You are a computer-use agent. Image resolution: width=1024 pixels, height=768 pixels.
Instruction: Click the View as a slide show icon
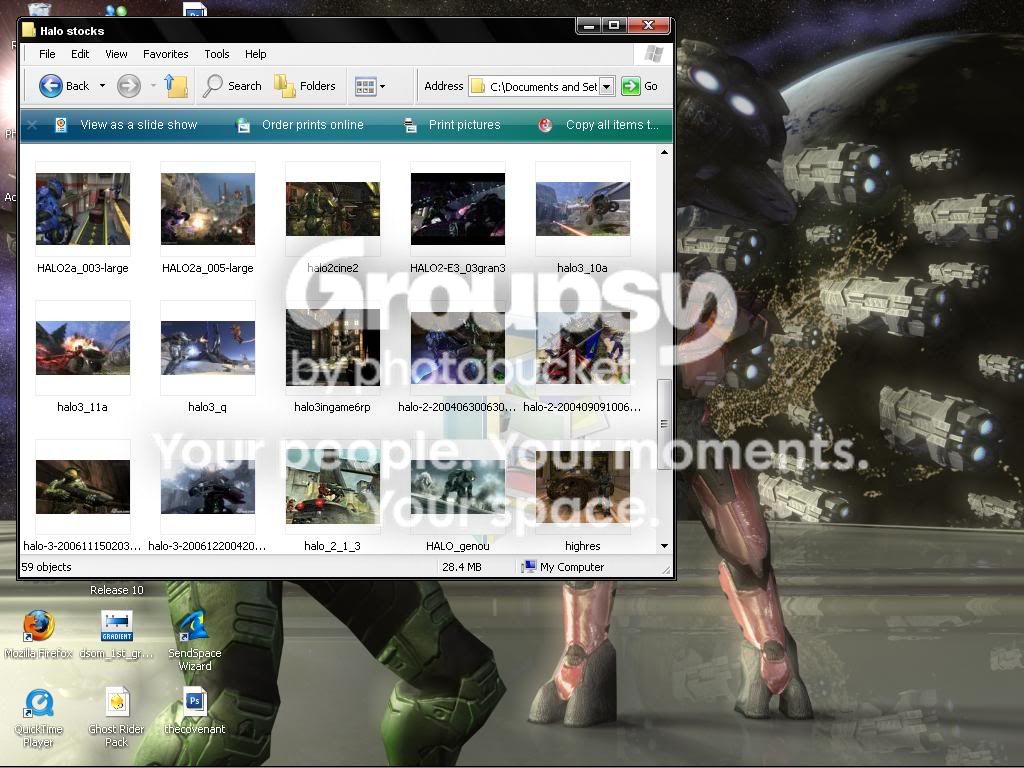(x=61, y=125)
